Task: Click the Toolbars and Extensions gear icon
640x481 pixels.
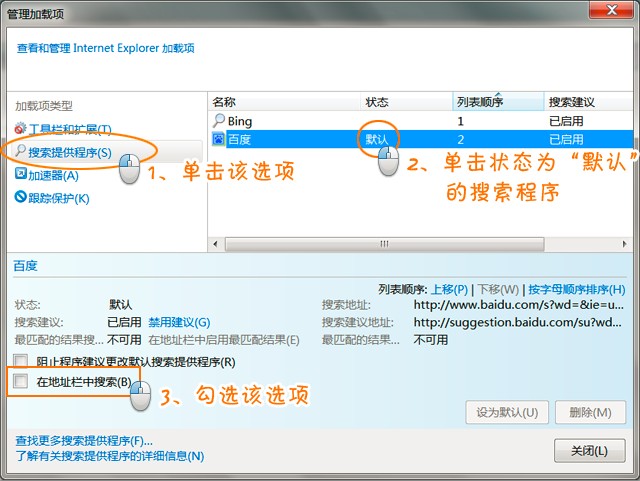Action: (x=20, y=130)
